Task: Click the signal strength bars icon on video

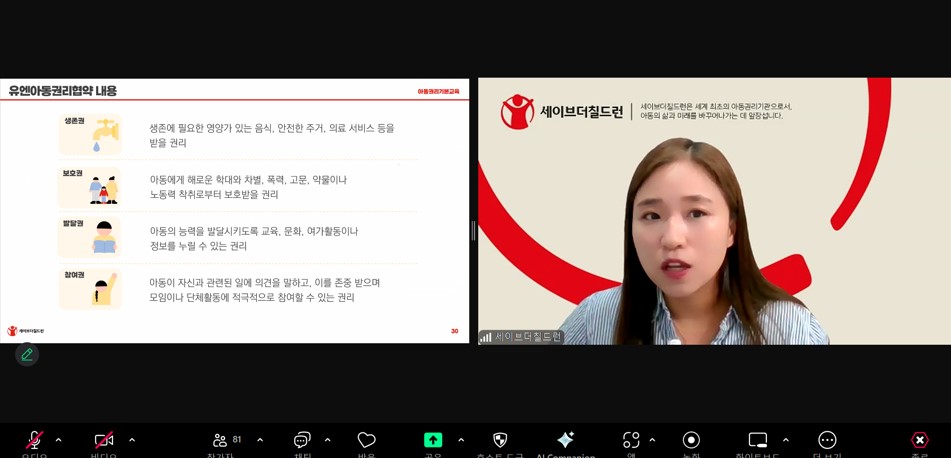Action: (486, 337)
